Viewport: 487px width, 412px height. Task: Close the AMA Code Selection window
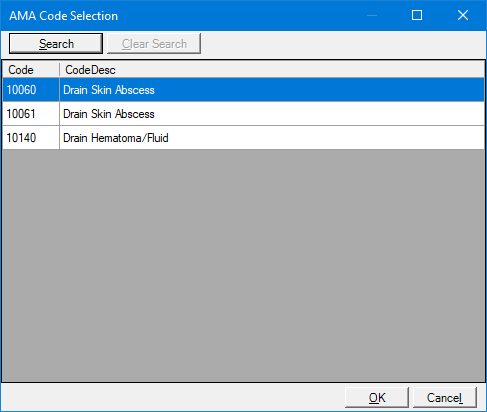point(463,15)
